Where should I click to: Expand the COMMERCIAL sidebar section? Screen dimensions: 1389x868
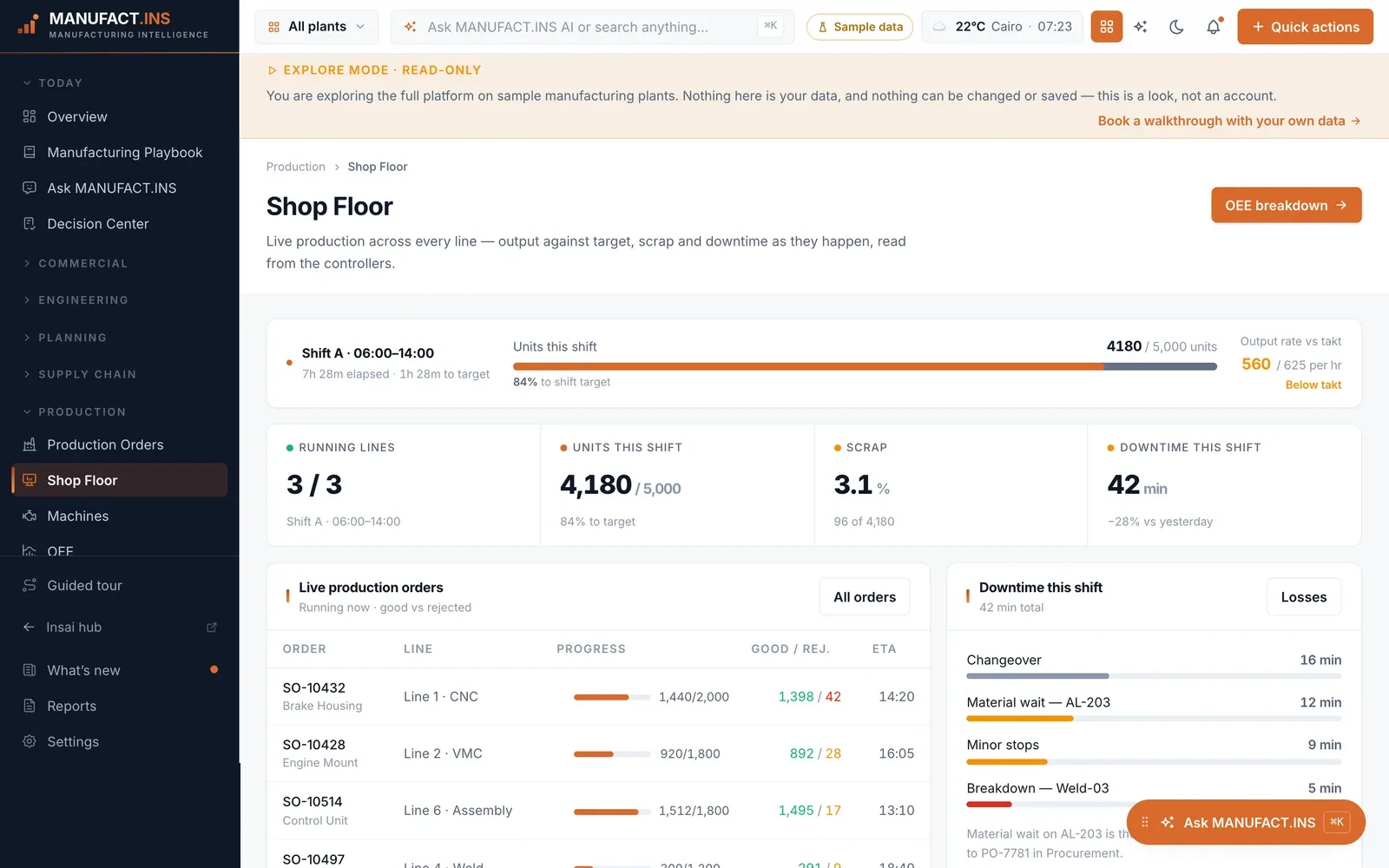coord(76,264)
